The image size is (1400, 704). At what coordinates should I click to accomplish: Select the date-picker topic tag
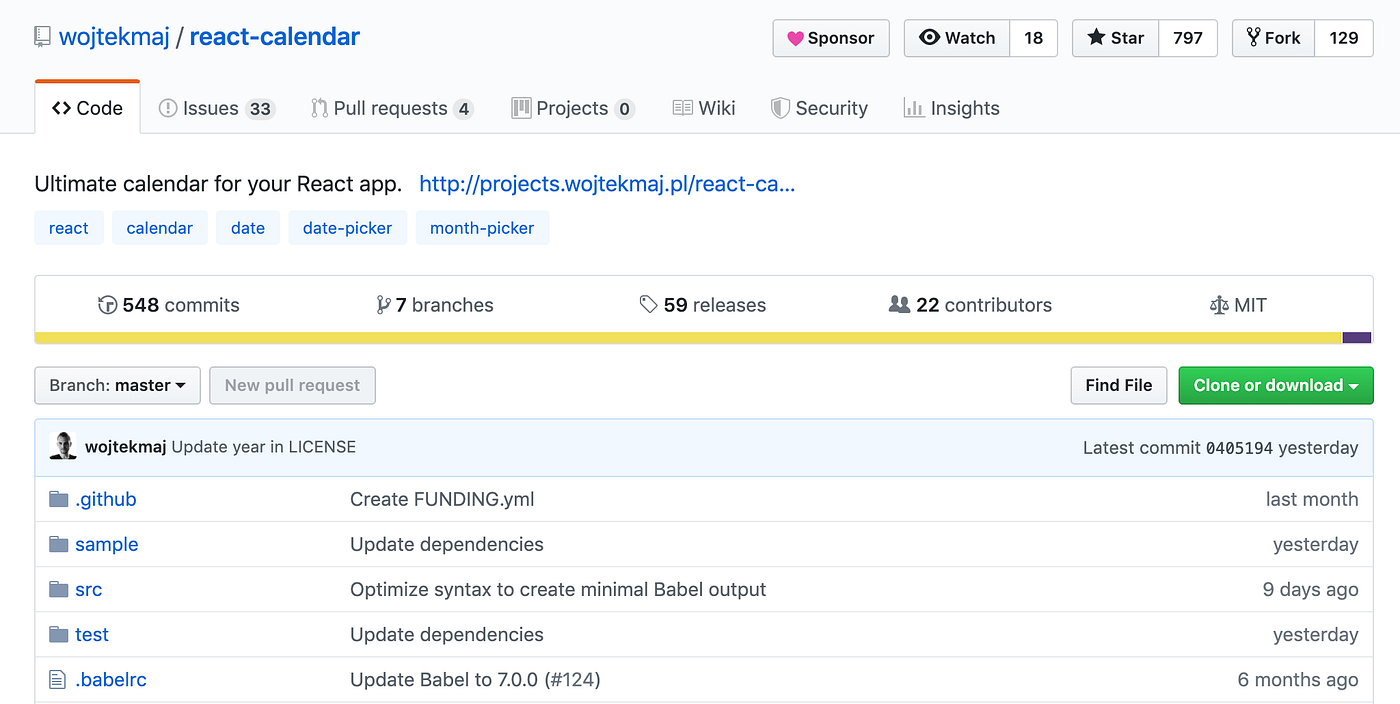tap(348, 228)
